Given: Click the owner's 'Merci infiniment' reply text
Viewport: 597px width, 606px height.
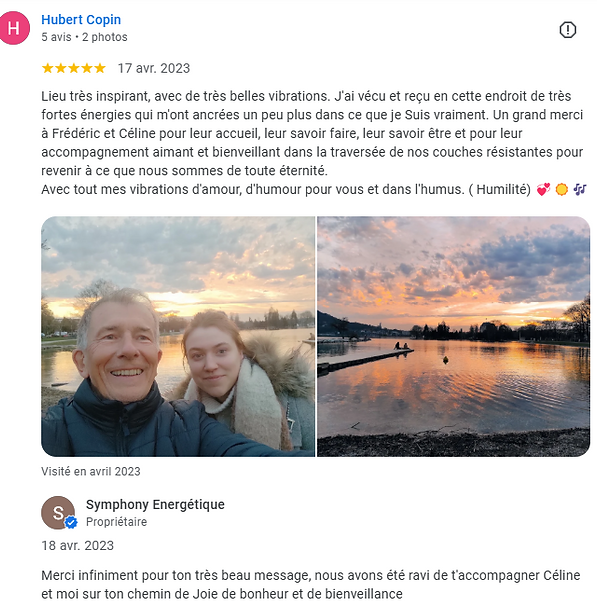Looking at the screenshot, I should (x=311, y=585).
